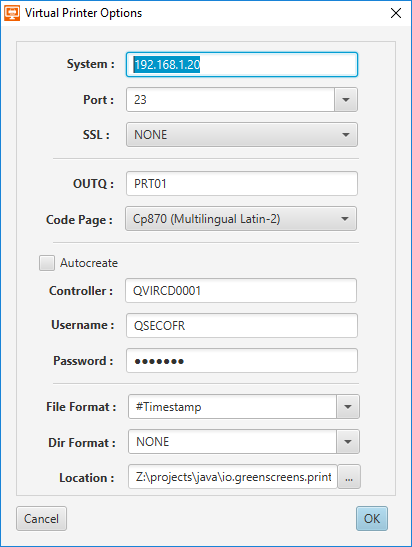The image size is (412, 547).
Task: Click the Virtual Printer app icon in title bar
Action: (12, 13)
